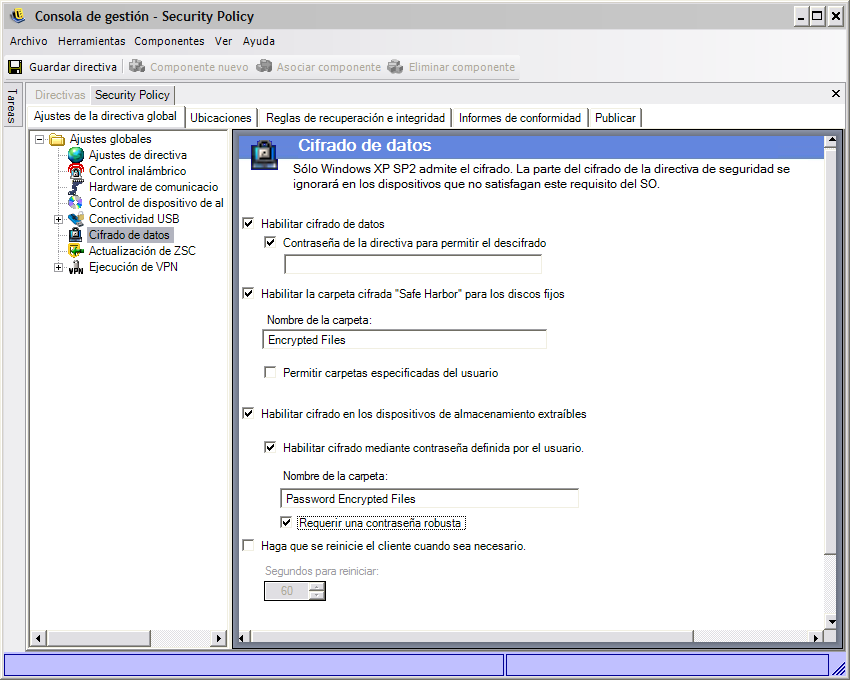
Task: Click the padlock icon beside Cifrado de datos in tree
Action: click(76, 235)
